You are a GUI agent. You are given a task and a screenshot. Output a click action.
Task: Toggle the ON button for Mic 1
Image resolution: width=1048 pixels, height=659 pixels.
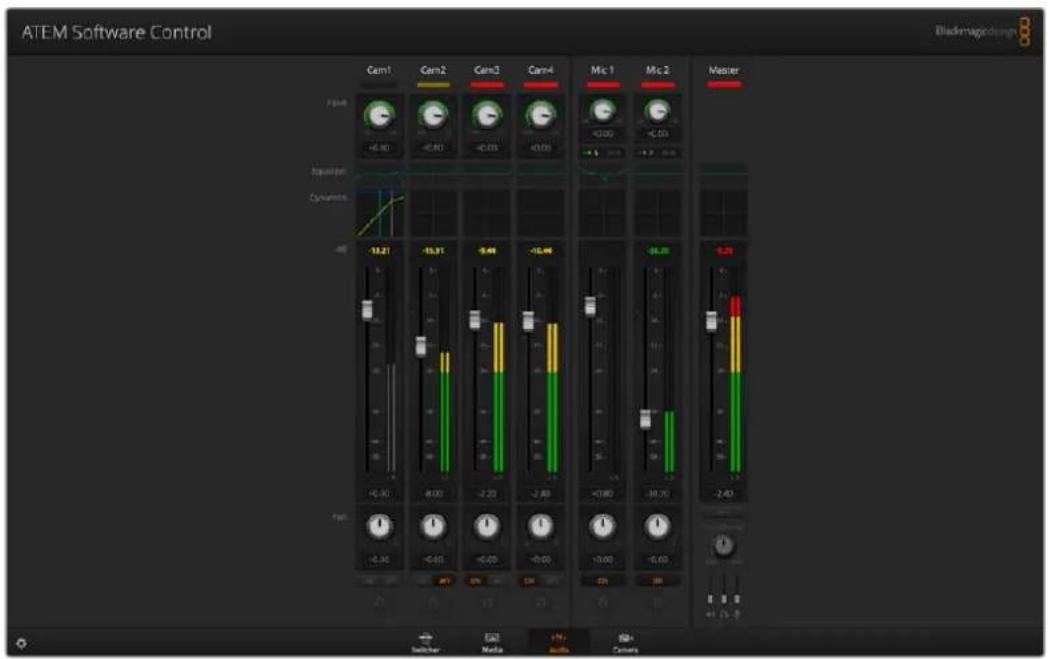point(602,581)
